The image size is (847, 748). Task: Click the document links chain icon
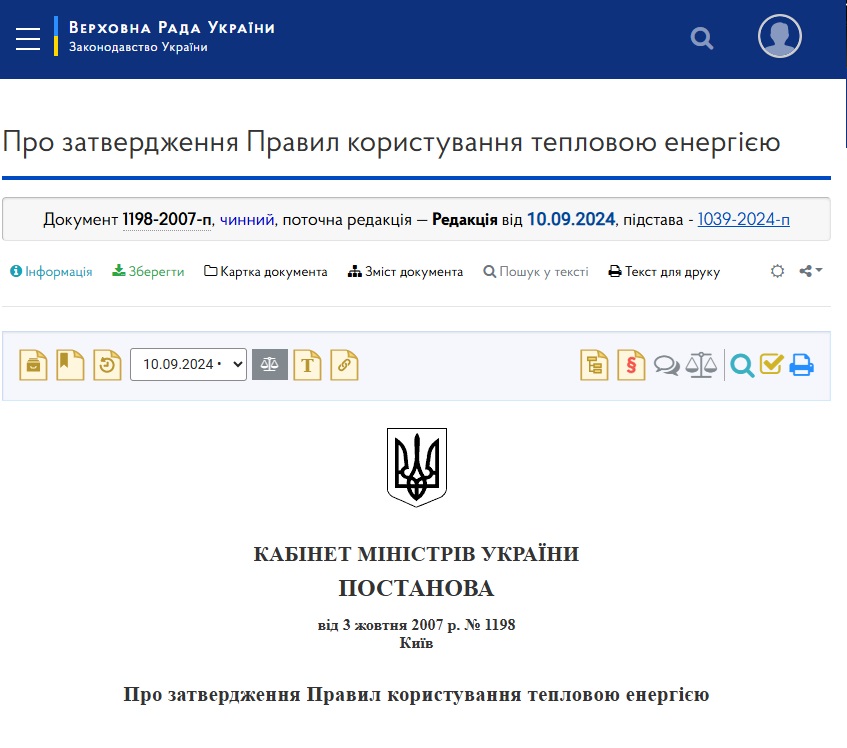click(x=345, y=365)
